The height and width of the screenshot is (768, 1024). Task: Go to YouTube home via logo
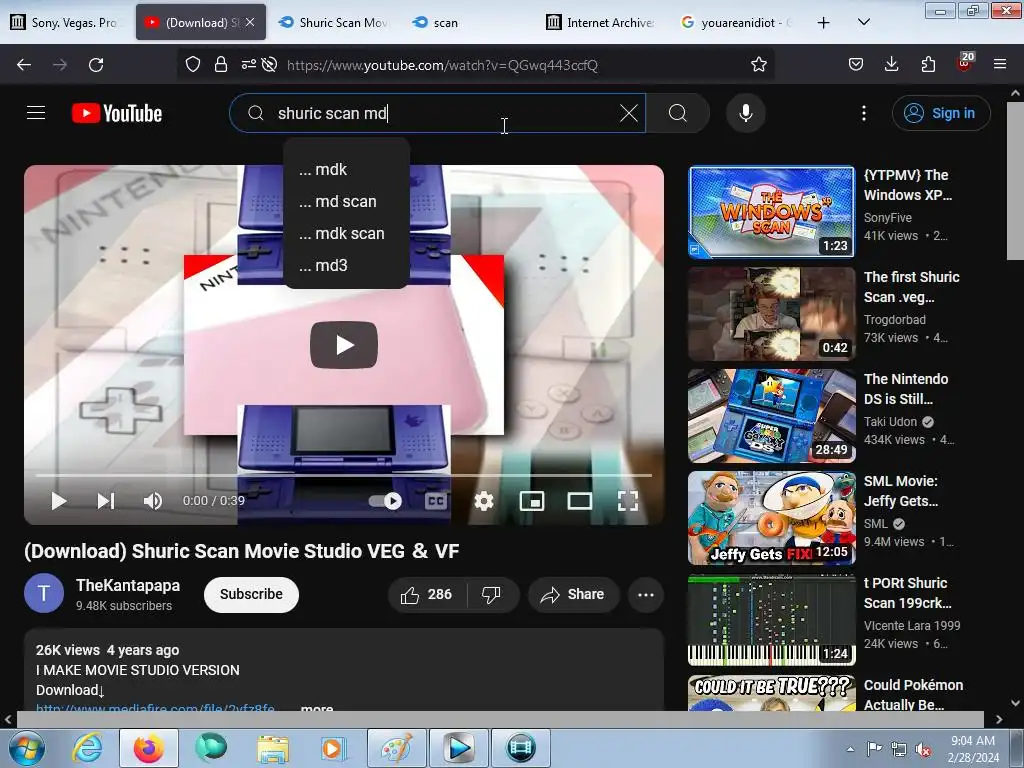(117, 114)
